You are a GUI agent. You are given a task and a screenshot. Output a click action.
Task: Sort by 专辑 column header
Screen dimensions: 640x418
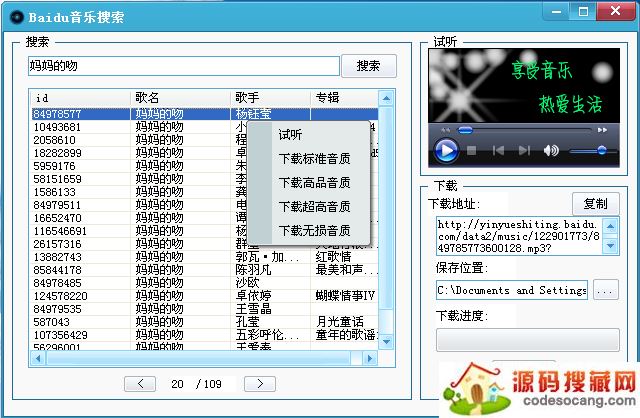click(x=344, y=98)
